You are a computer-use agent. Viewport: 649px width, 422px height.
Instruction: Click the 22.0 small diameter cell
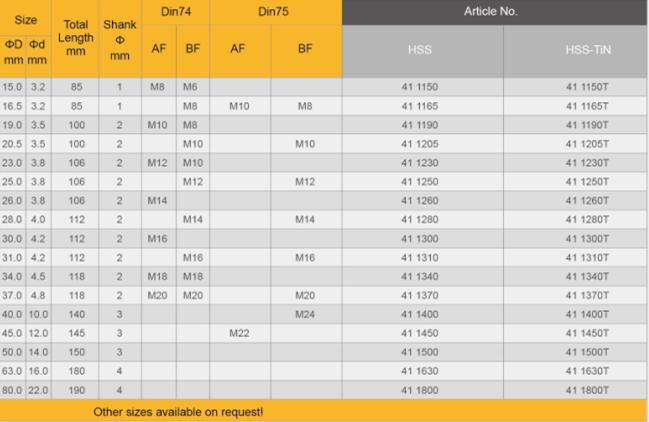click(x=37, y=389)
